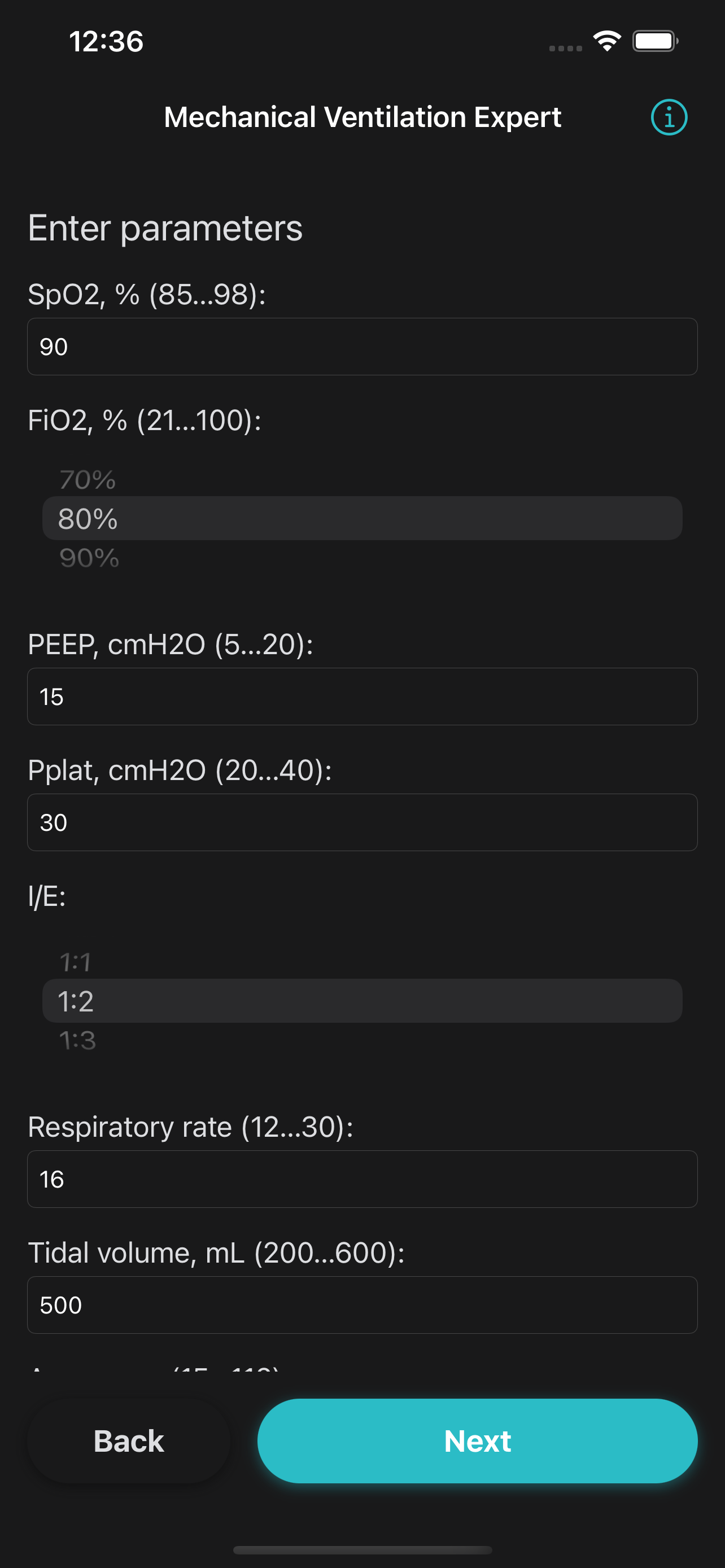Tap the Mechanical Ventilation Expert title
Viewport: 725px width, 1568px height.
(362, 117)
